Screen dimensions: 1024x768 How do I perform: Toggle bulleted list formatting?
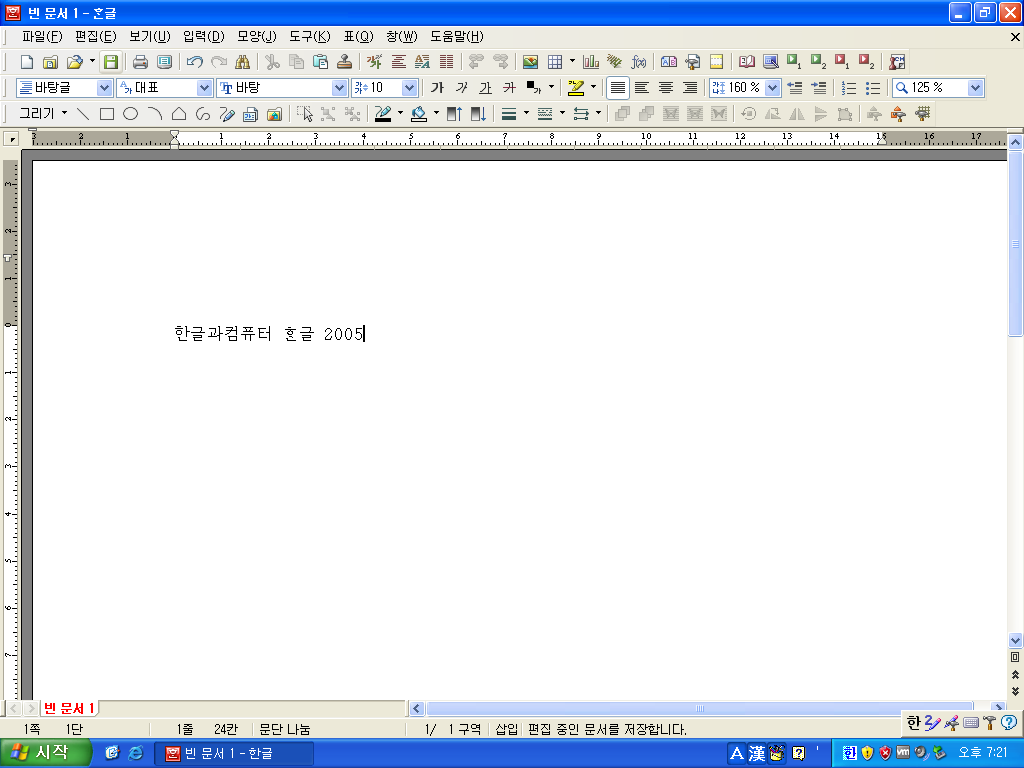(873, 88)
